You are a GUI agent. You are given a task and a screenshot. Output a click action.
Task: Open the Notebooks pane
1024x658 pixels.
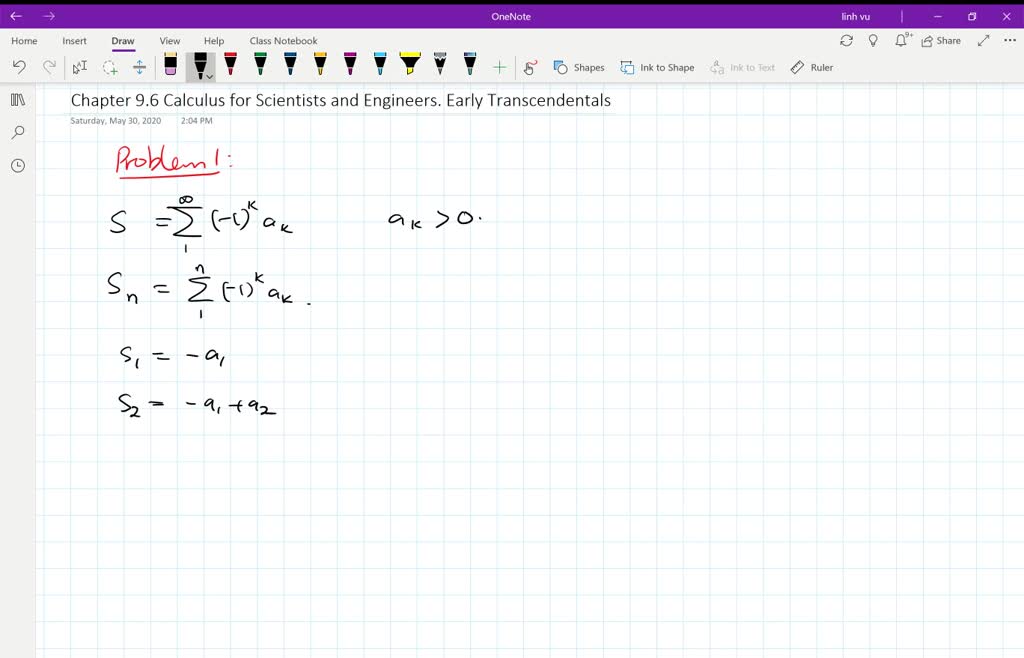[x=17, y=98]
